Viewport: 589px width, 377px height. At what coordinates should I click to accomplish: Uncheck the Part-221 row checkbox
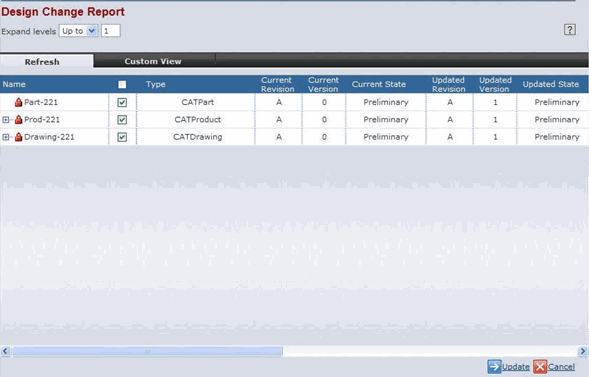tap(122, 102)
